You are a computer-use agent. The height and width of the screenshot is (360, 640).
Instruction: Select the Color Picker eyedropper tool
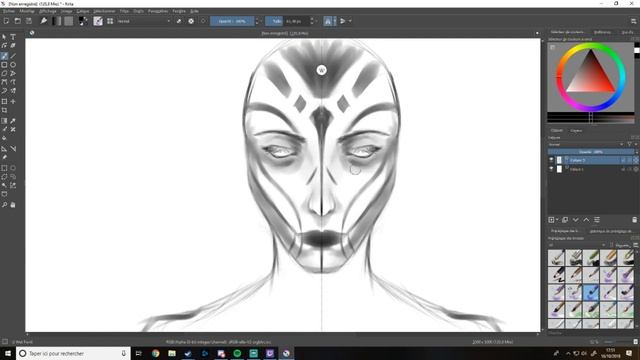point(13,121)
